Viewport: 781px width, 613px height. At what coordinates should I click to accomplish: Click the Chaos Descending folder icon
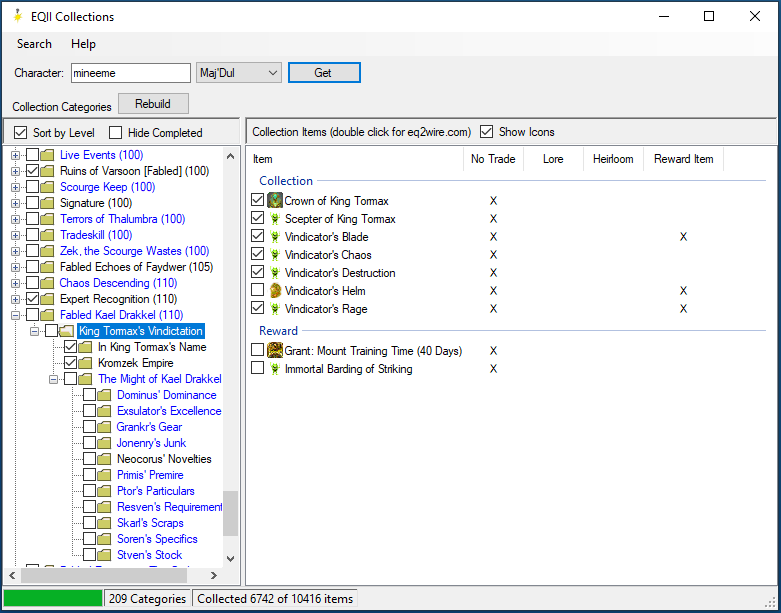pyautogui.click(x=47, y=283)
